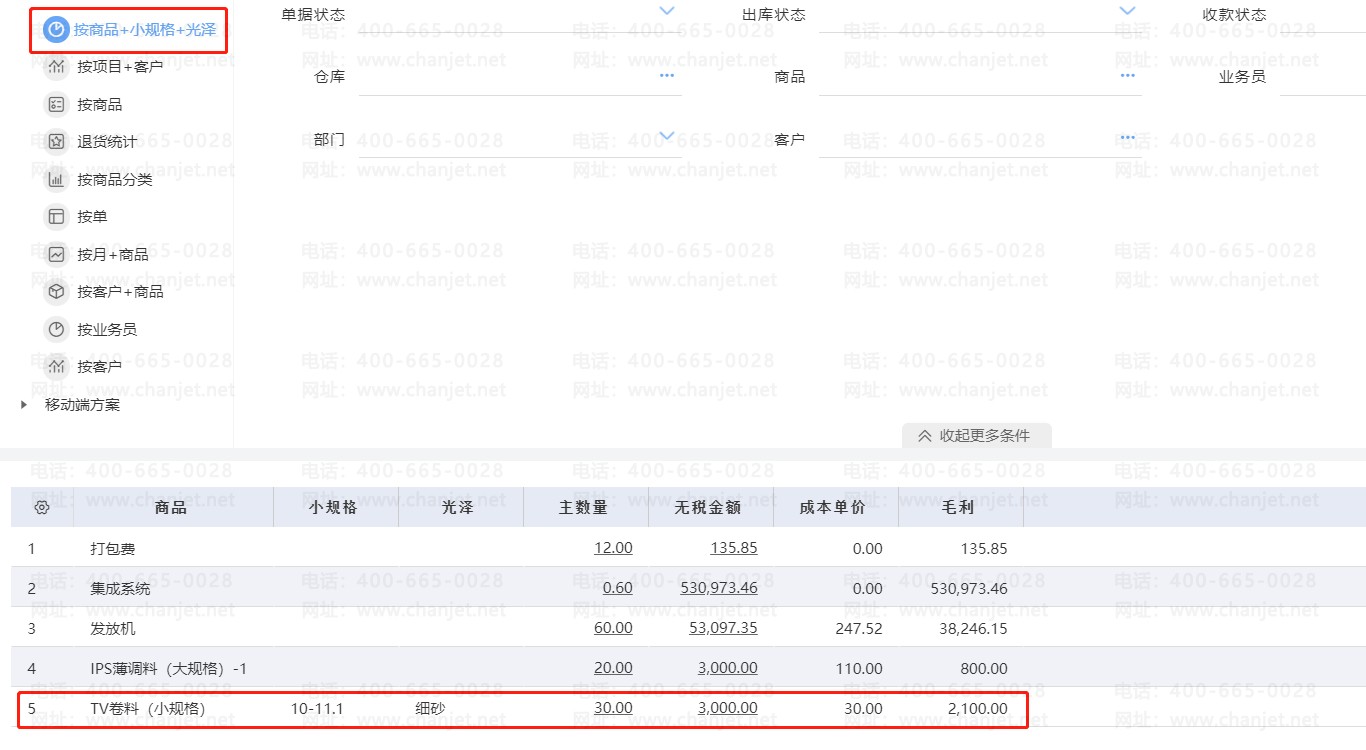Sort by 无税金额 column header

click(711, 507)
